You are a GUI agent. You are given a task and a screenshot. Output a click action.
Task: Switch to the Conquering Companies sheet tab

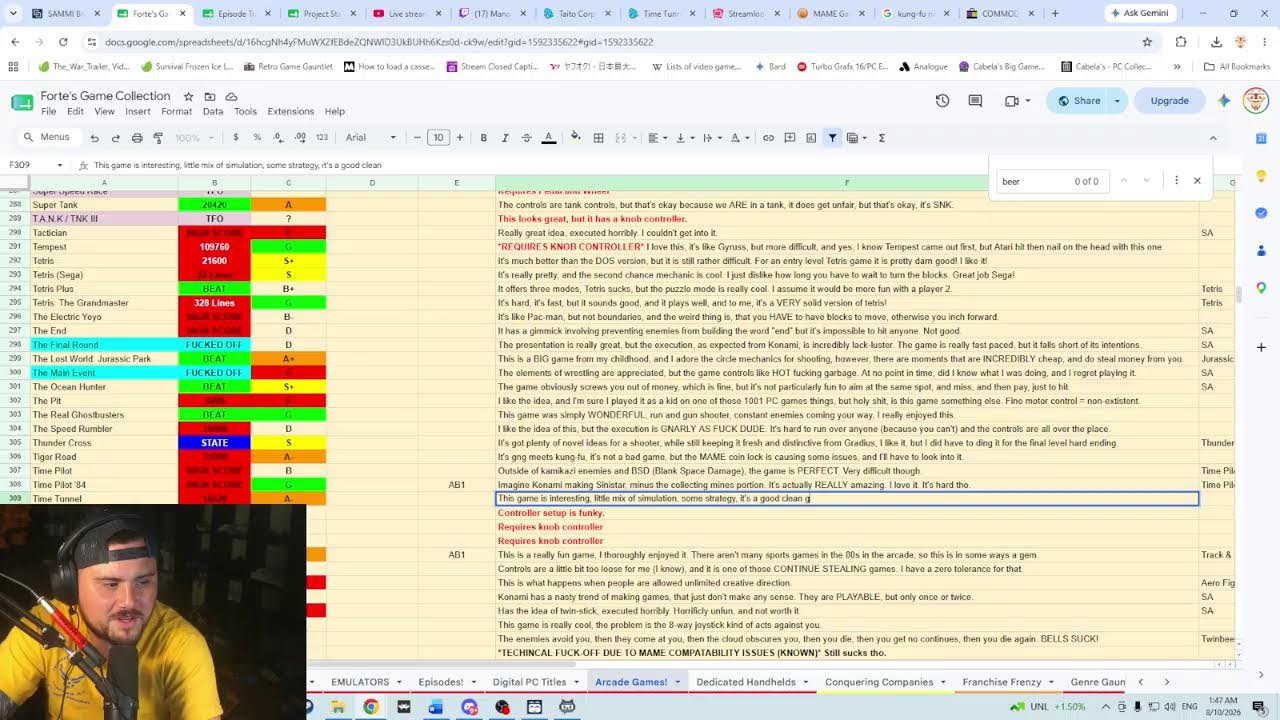click(879, 682)
